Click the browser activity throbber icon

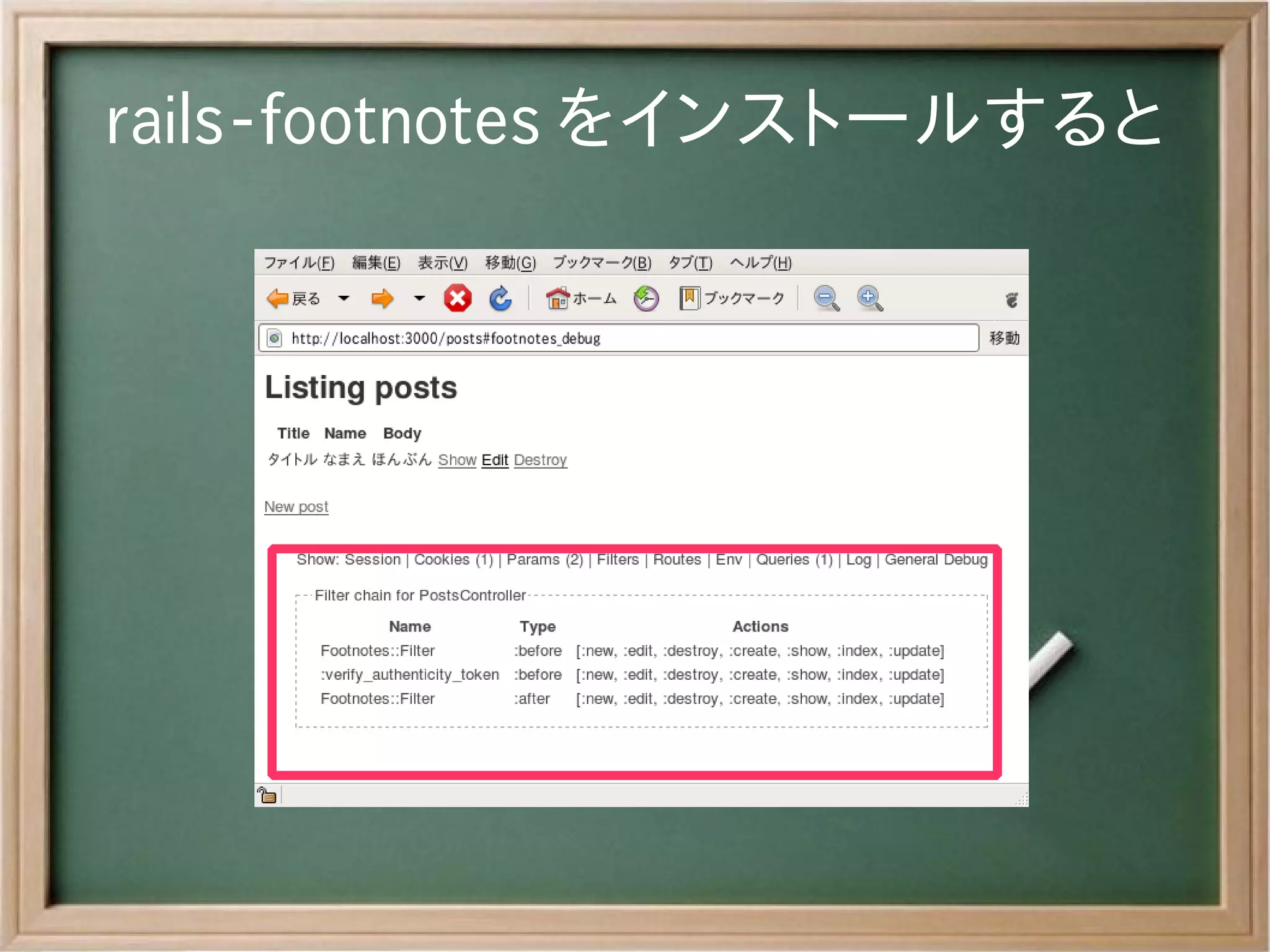tap(1011, 300)
